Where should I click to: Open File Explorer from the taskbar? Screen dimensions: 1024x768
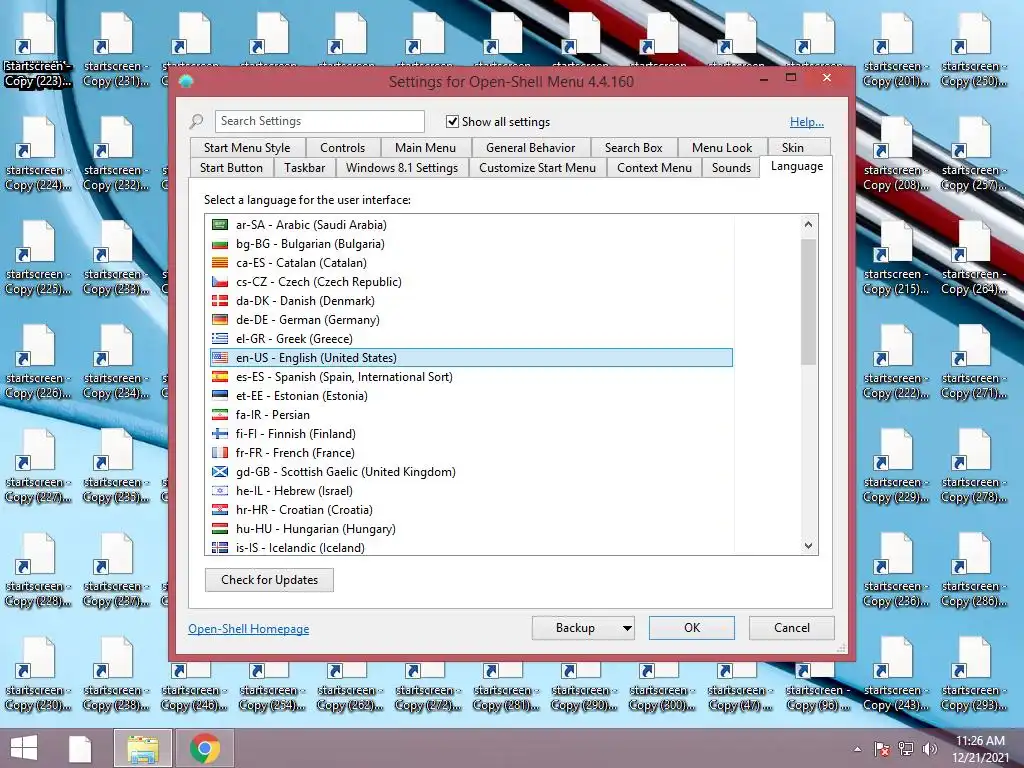pos(142,748)
